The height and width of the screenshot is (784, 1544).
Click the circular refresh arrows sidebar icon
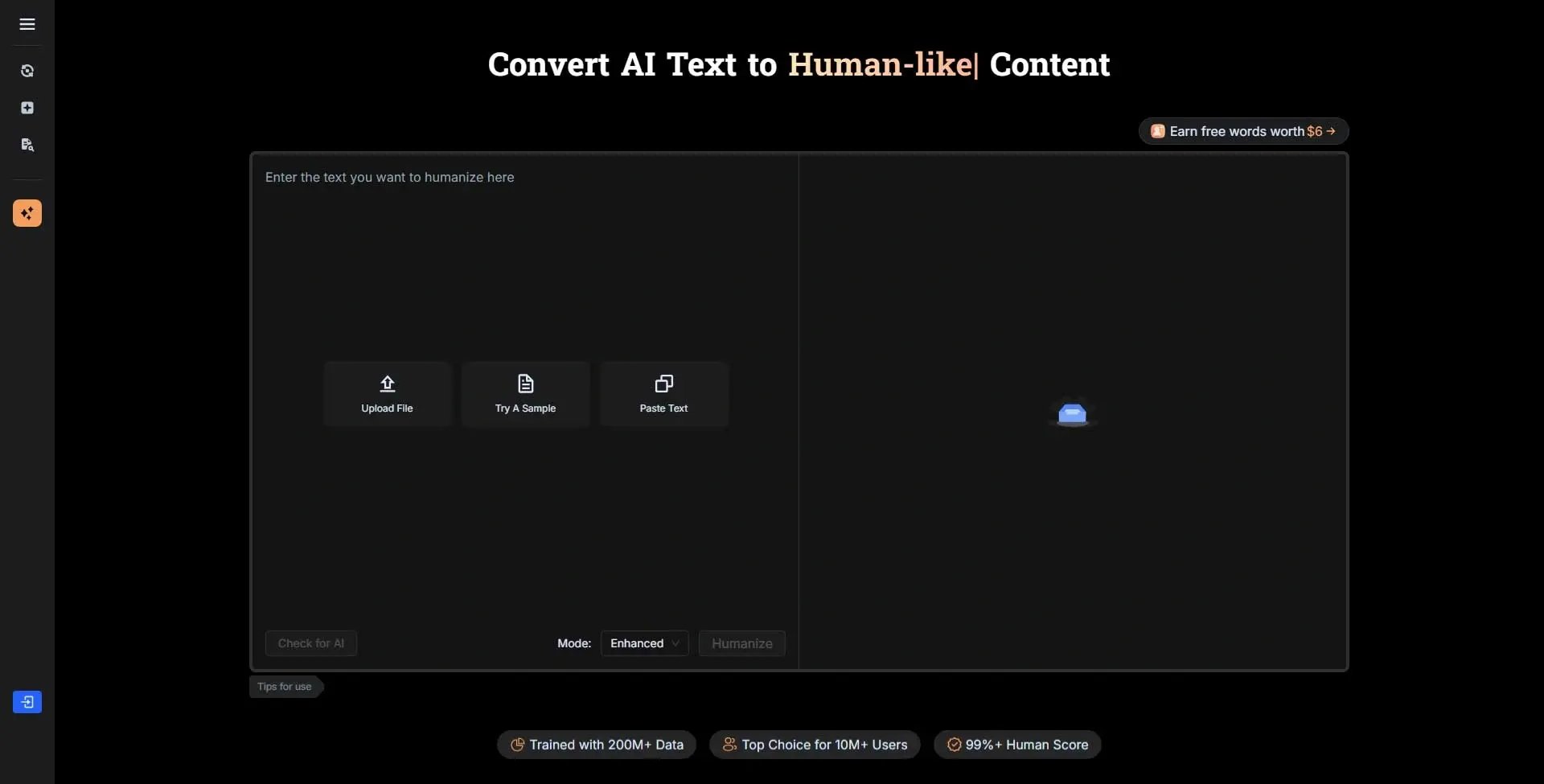[x=27, y=71]
